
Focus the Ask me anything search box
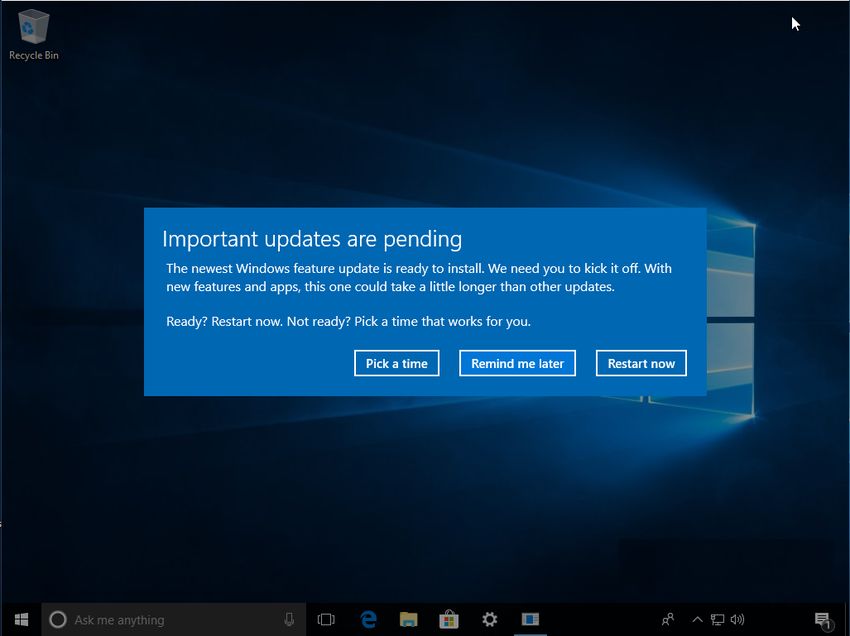[173, 619]
